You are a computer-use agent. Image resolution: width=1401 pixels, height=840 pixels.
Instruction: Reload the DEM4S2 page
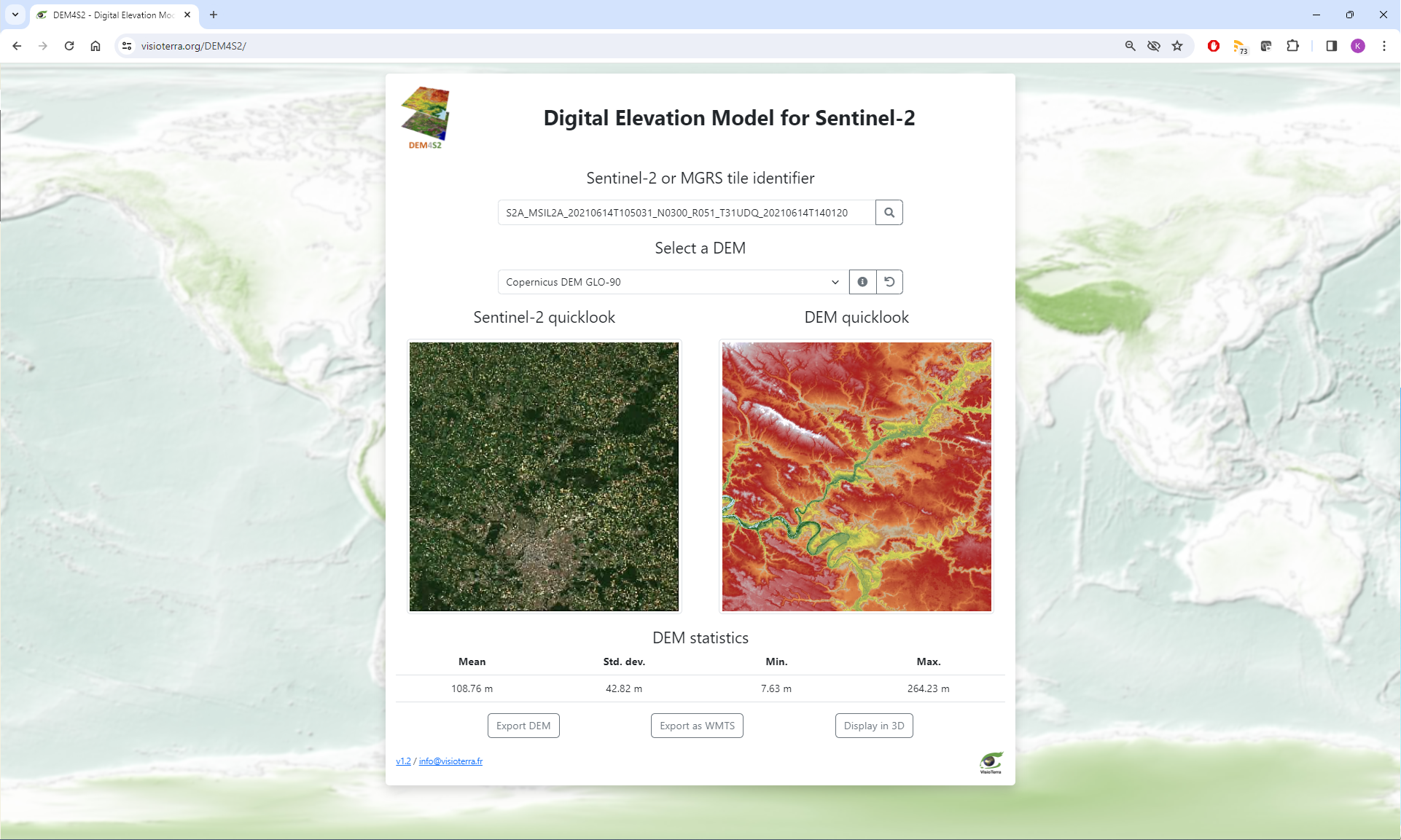(69, 46)
